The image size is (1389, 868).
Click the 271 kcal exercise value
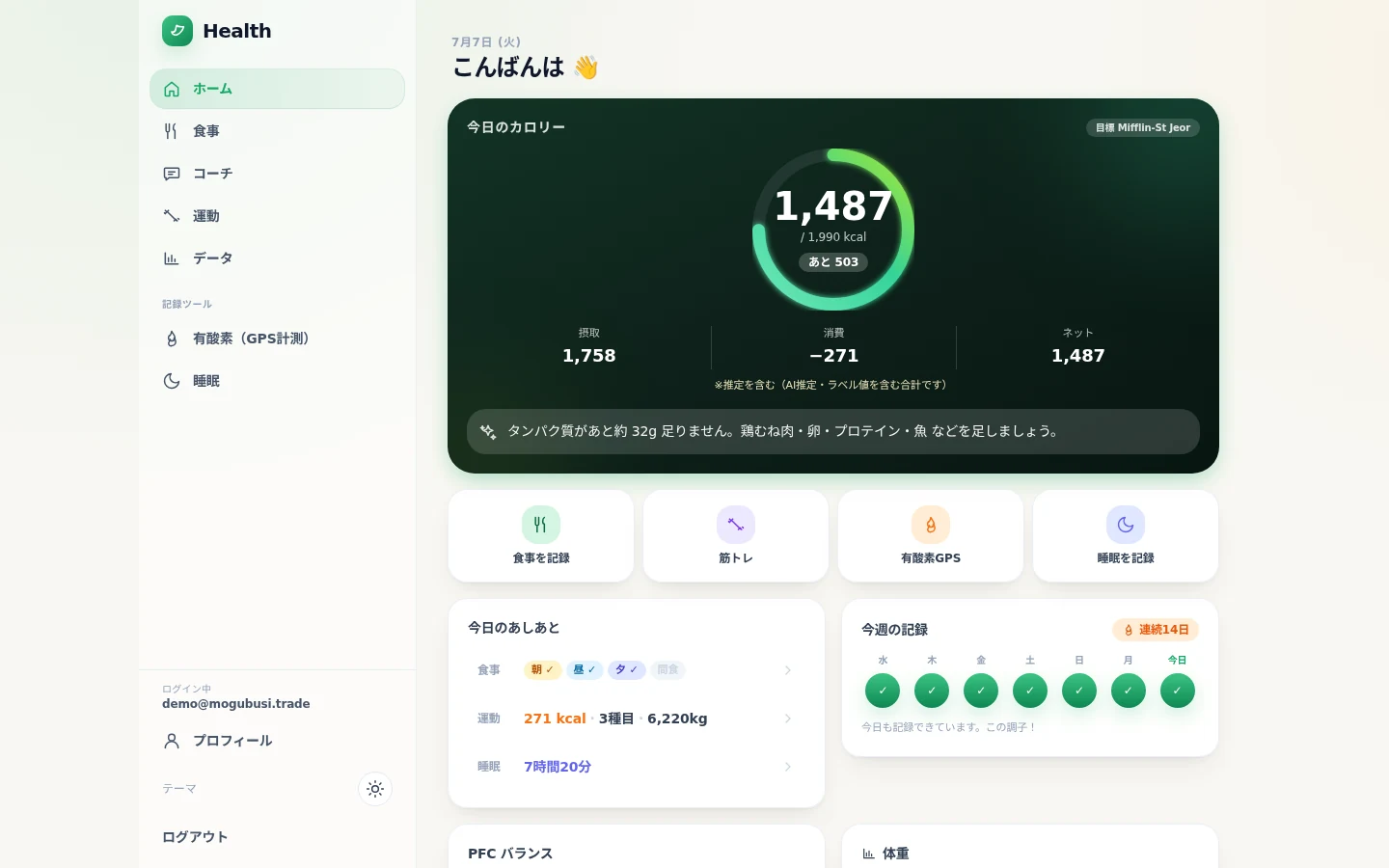point(555,719)
